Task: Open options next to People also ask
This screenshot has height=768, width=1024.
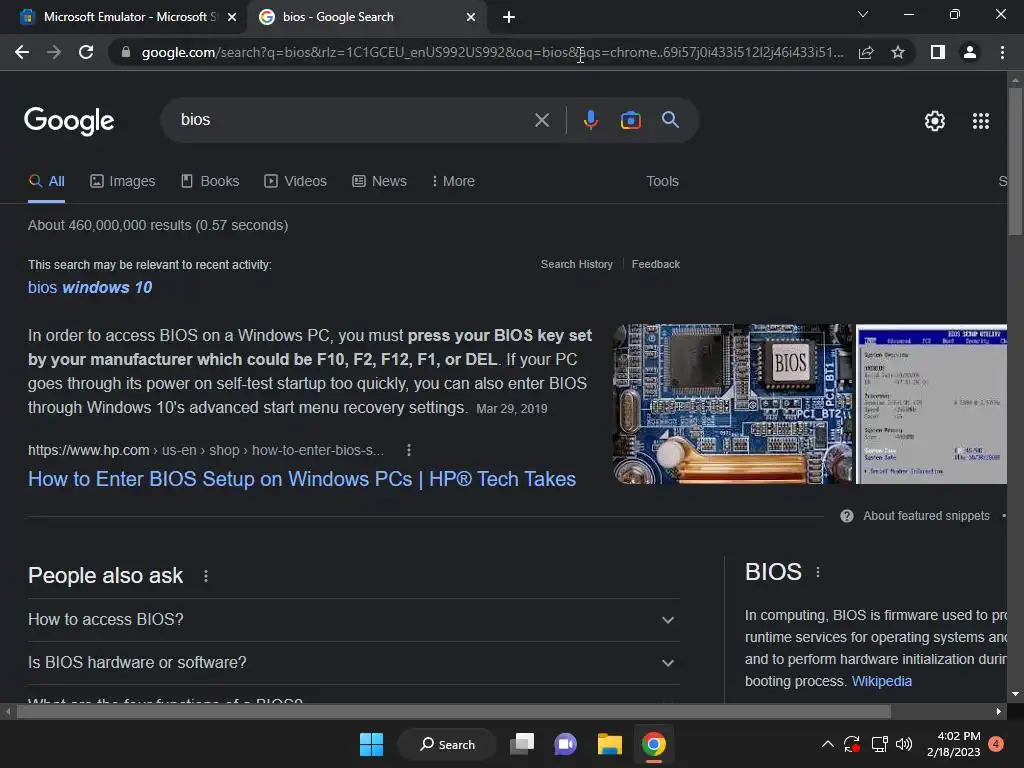Action: pyautogui.click(x=206, y=576)
